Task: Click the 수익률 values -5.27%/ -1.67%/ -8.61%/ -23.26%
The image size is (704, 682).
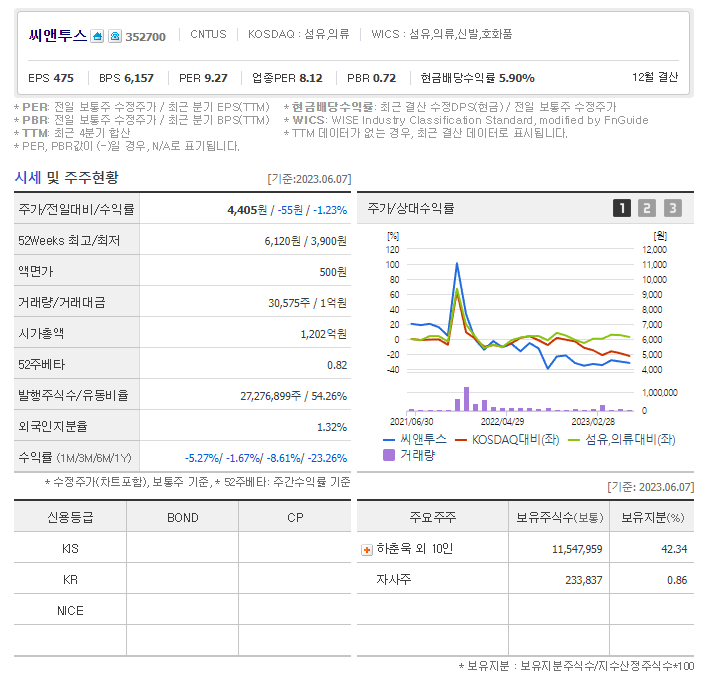Action: pyautogui.click(x=266, y=458)
